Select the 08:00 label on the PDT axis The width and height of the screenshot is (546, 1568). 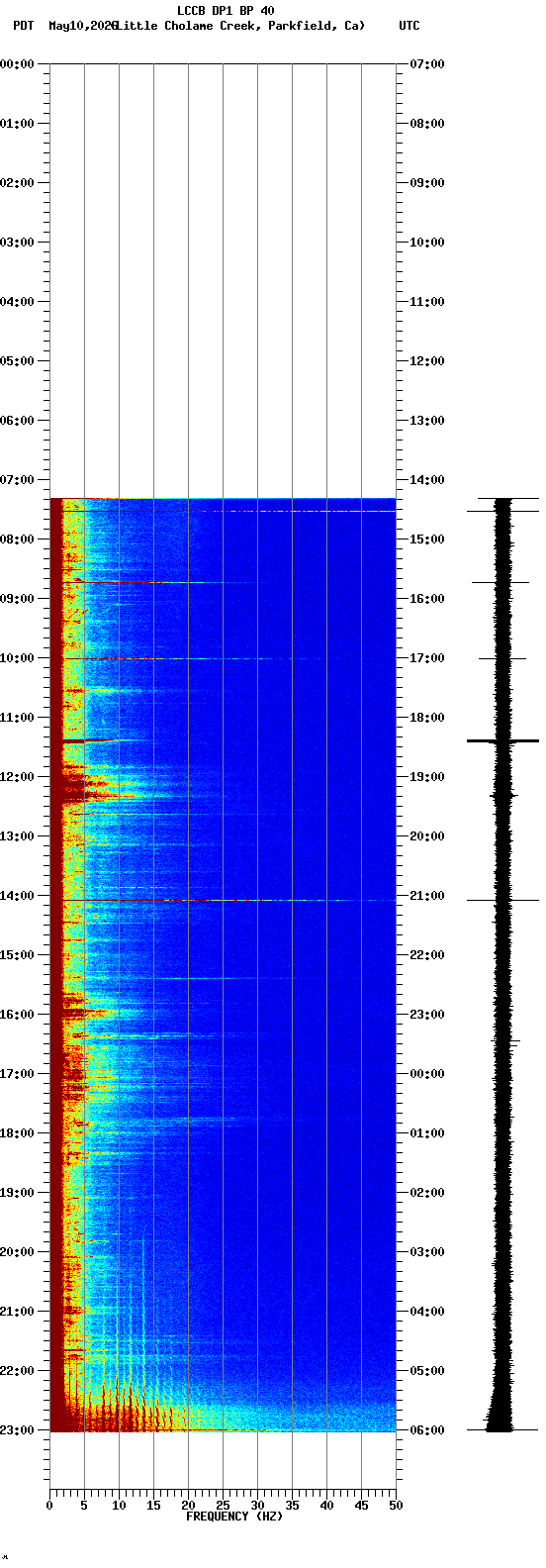(17, 539)
